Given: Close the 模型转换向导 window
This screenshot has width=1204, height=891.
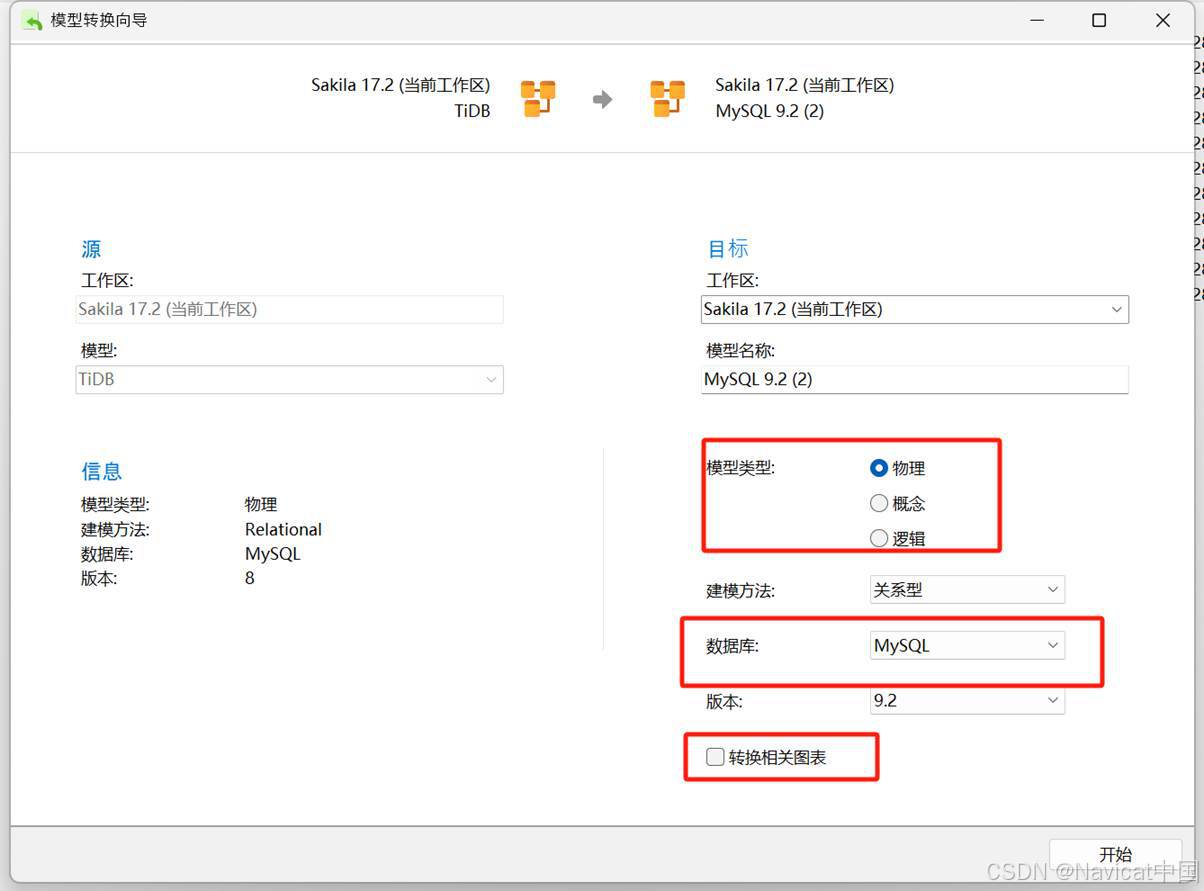Looking at the screenshot, I should click(1163, 20).
